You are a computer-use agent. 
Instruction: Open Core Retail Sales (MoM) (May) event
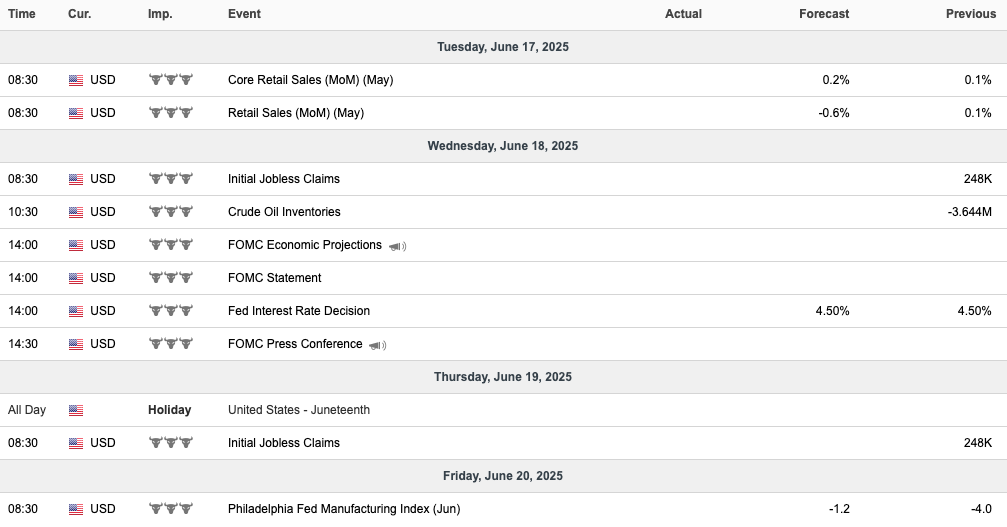pyautogui.click(x=310, y=80)
